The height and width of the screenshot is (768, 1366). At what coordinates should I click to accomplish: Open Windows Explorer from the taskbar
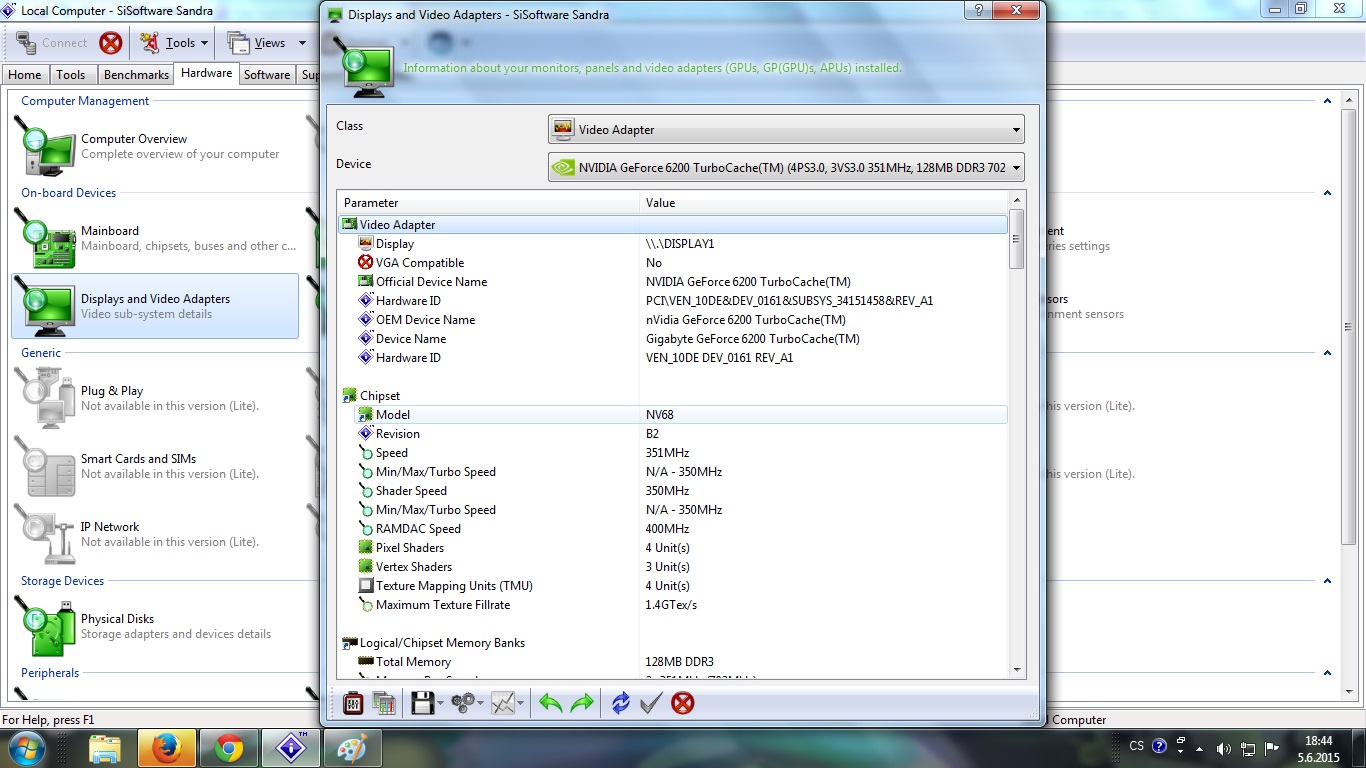coord(105,747)
